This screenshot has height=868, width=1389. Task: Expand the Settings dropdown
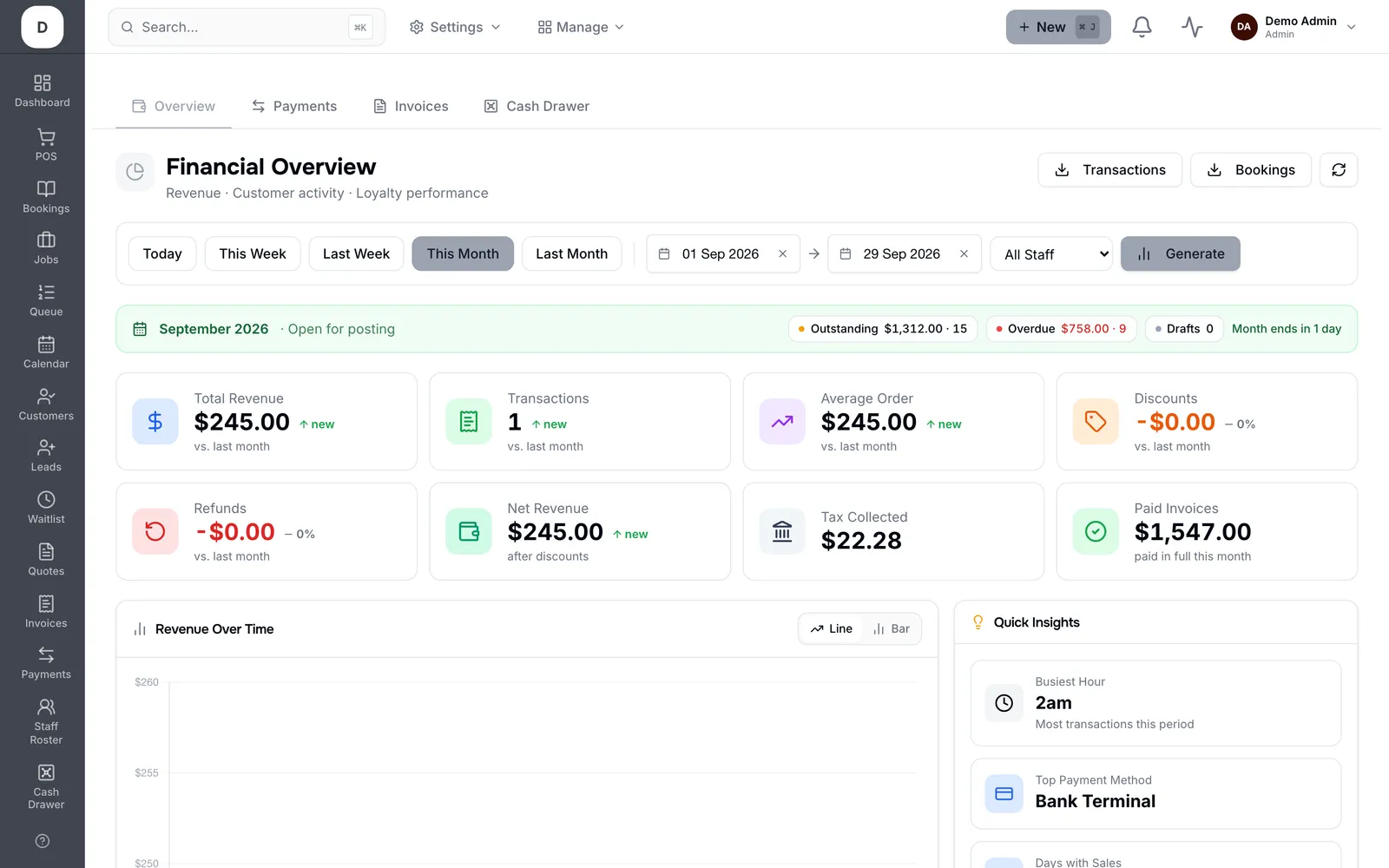(455, 27)
